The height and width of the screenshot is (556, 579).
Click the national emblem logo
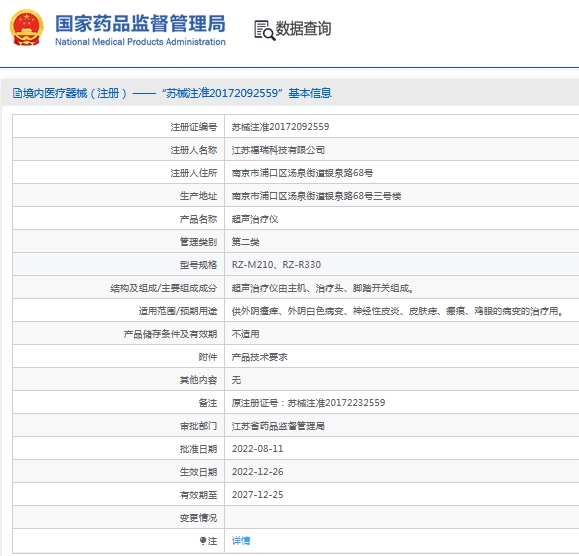26,28
